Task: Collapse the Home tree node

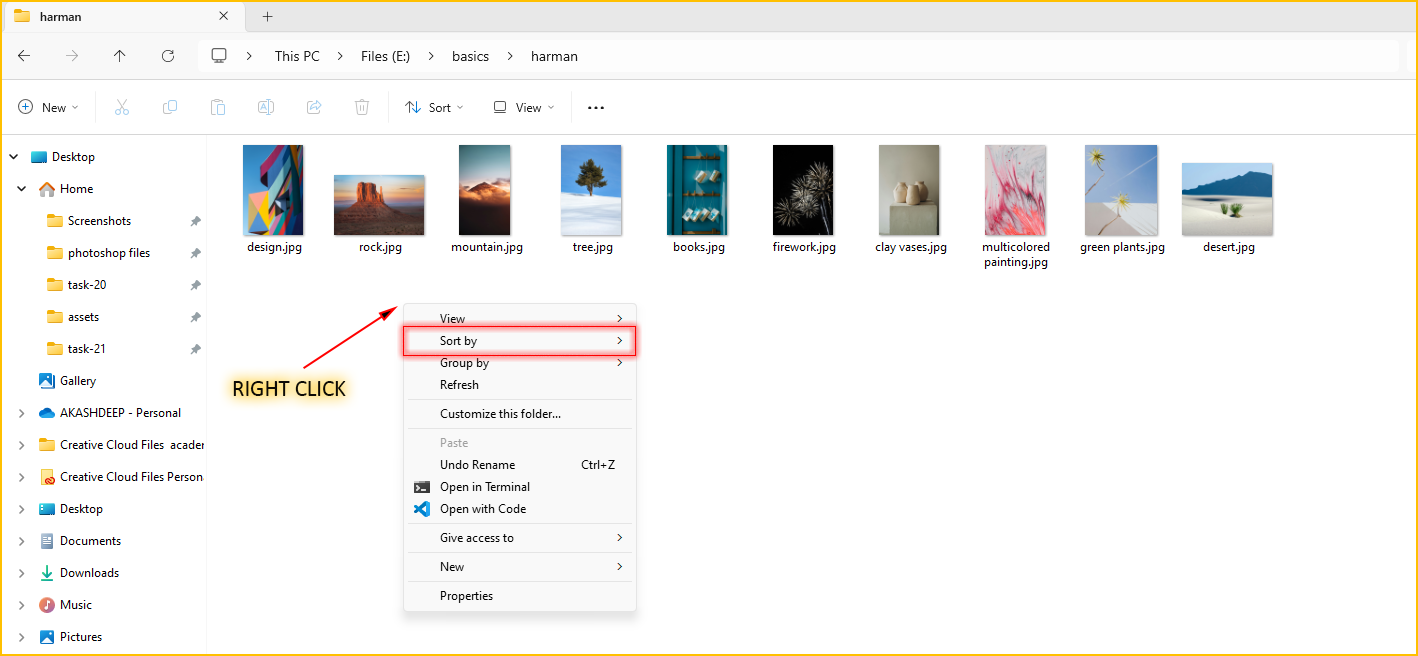Action: pos(22,189)
